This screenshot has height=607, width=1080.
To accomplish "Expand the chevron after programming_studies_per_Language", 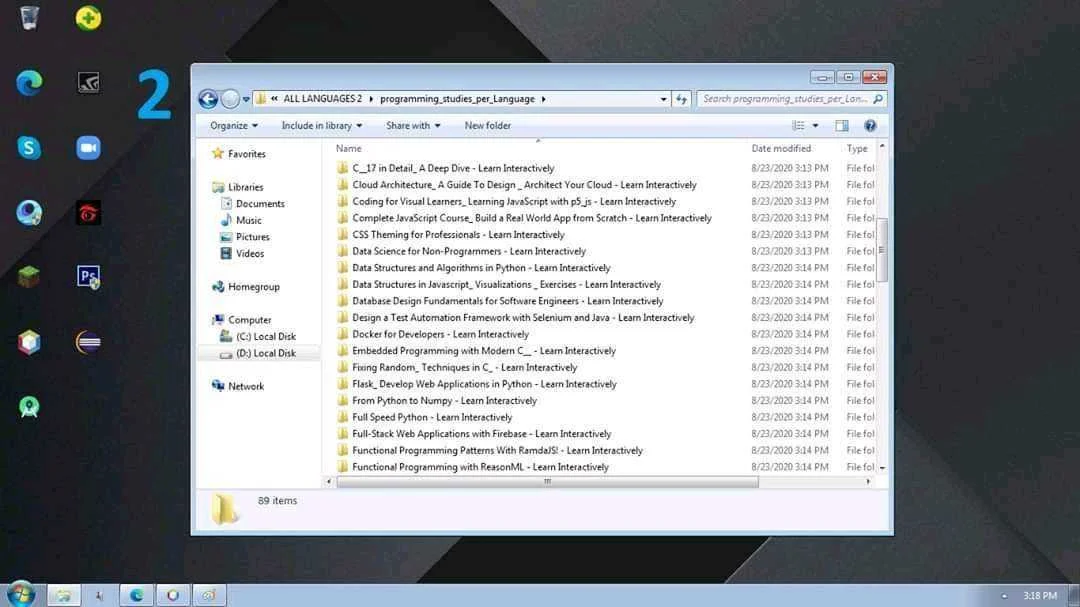I will click(x=543, y=99).
